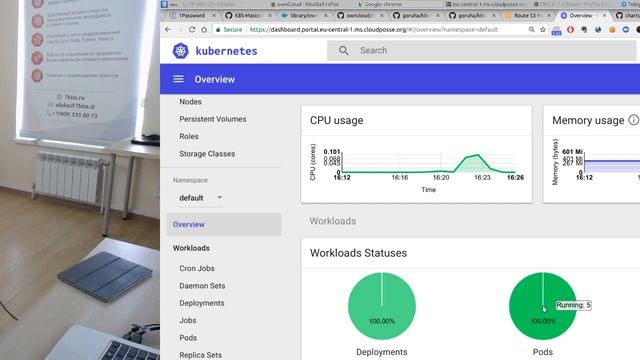Click the red Opera-style extension icon
Screen dimensions: 640x360
click(x=570, y=30)
